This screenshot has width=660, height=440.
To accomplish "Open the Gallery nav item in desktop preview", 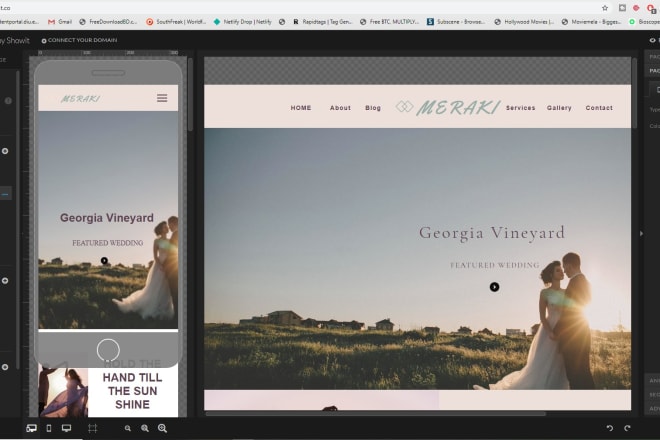I will click(x=559, y=108).
